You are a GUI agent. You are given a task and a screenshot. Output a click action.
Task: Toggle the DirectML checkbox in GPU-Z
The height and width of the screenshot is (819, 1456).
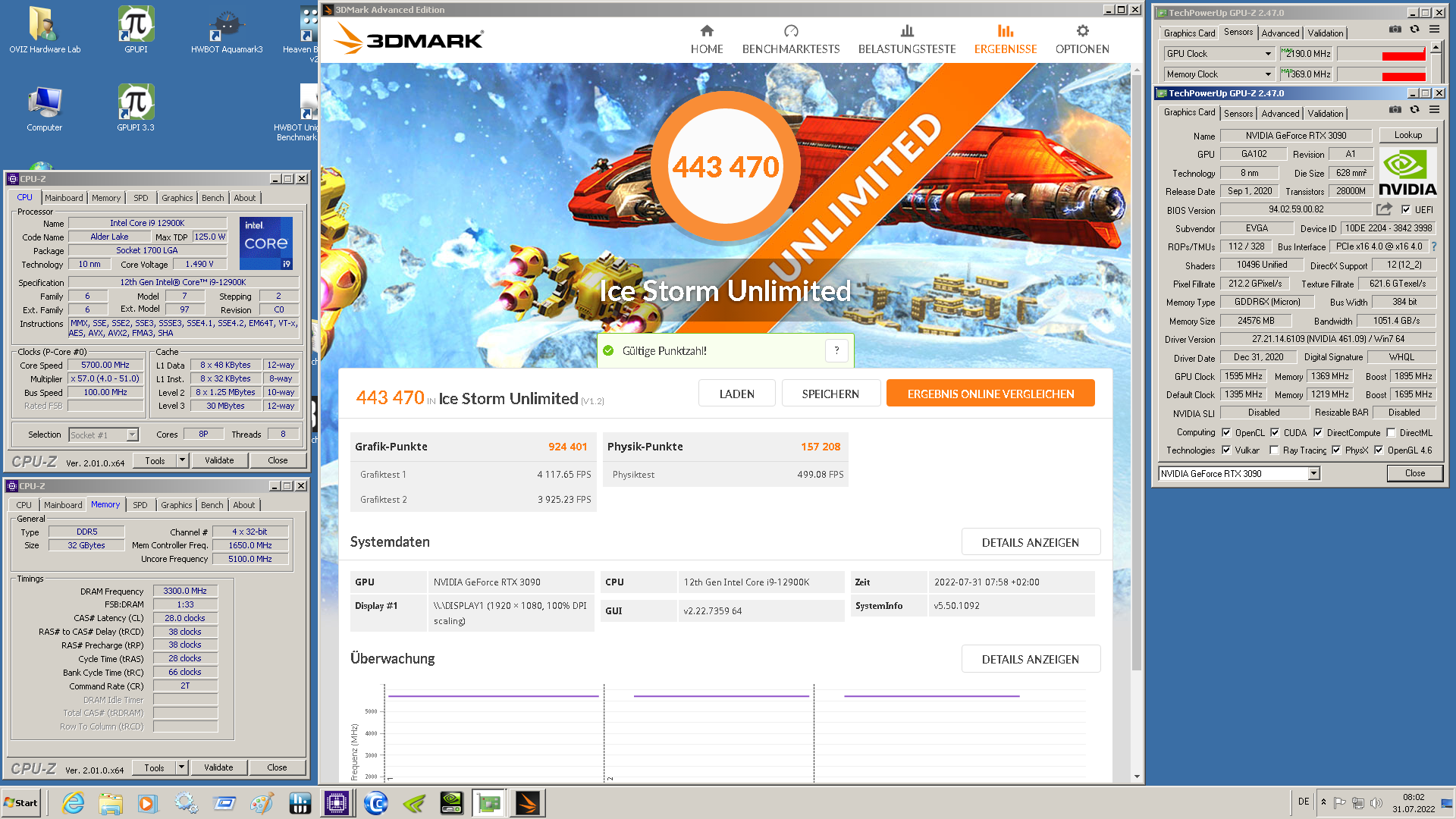(1391, 433)
